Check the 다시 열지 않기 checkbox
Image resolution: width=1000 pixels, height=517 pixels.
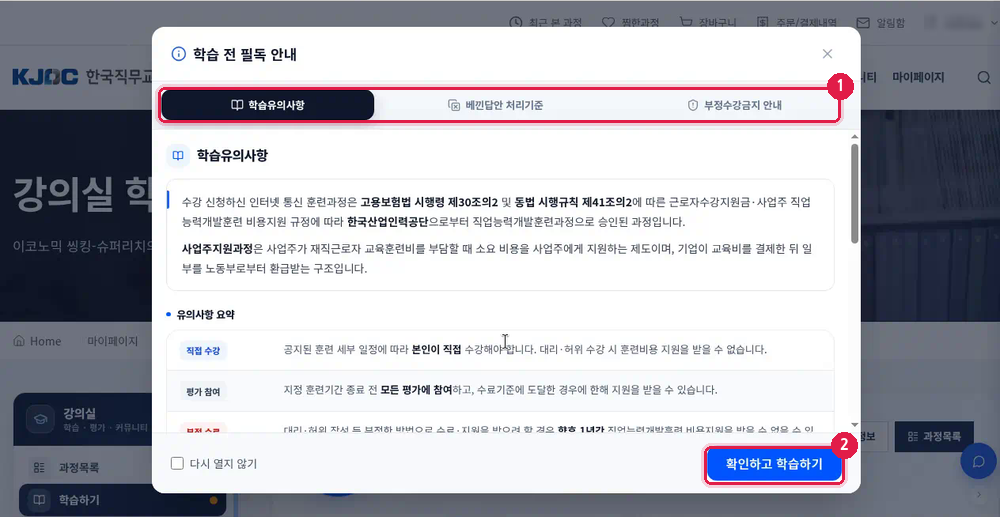177,463
